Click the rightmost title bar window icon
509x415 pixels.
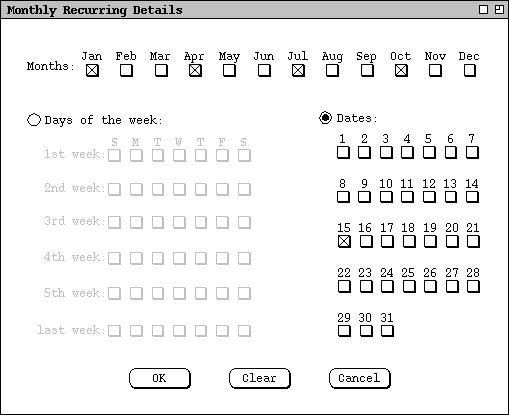(x=499, y=10)
